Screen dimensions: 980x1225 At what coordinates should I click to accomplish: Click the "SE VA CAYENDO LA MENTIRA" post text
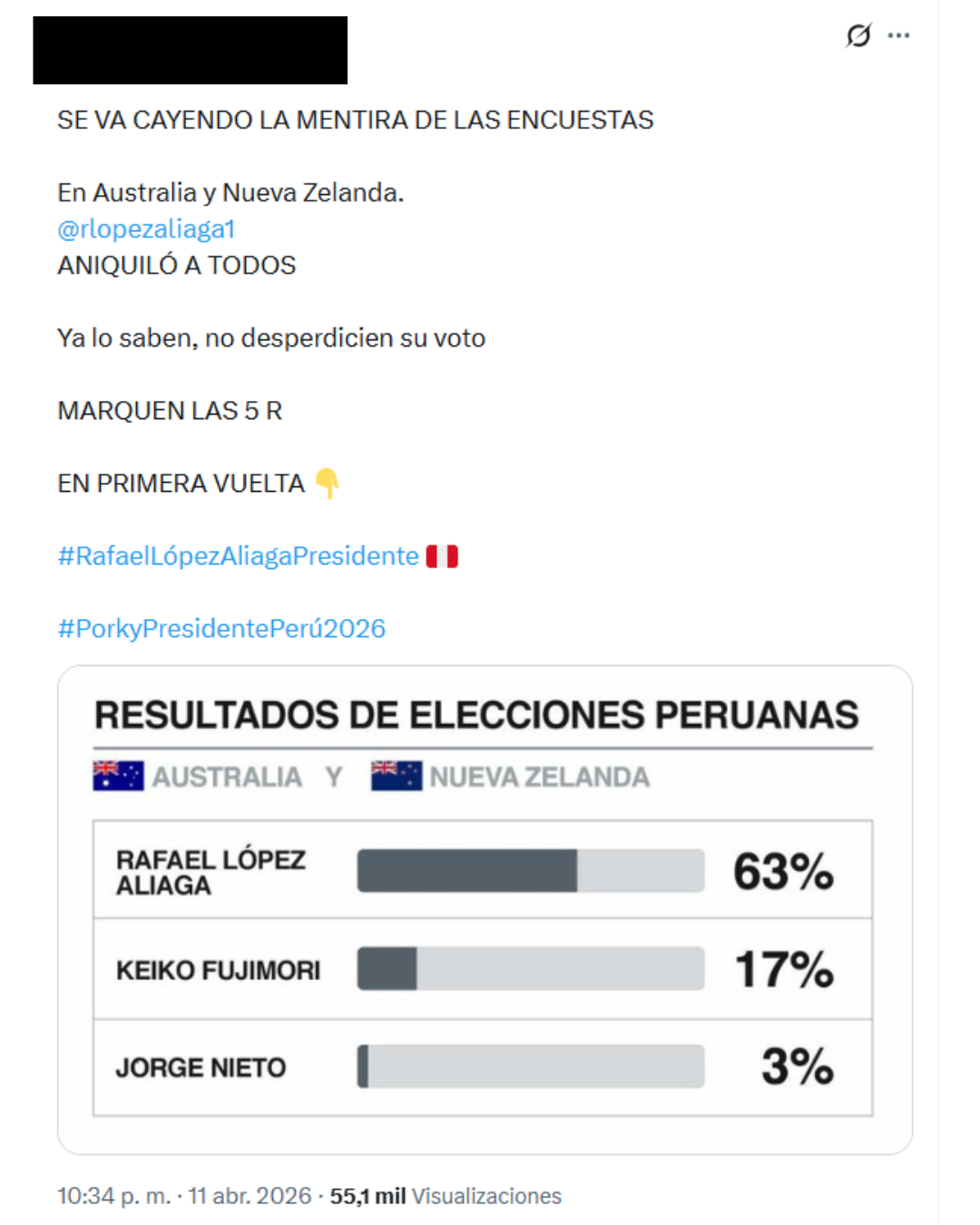(355, 120)
